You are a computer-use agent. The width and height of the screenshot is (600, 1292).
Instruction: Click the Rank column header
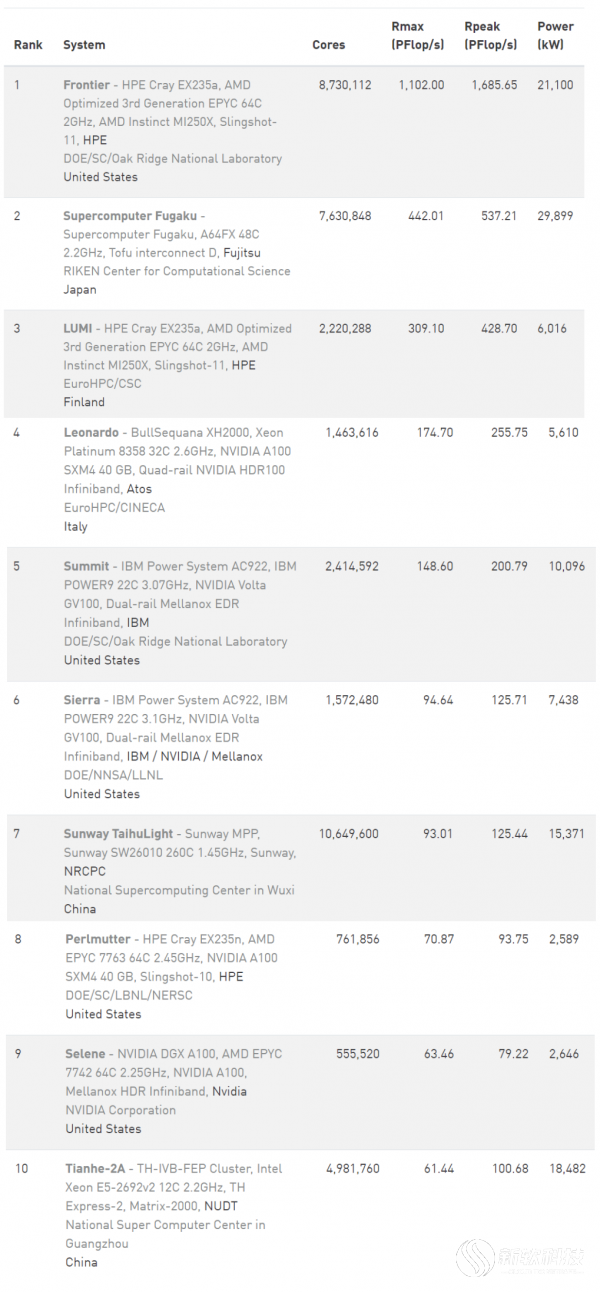point(26,45)
